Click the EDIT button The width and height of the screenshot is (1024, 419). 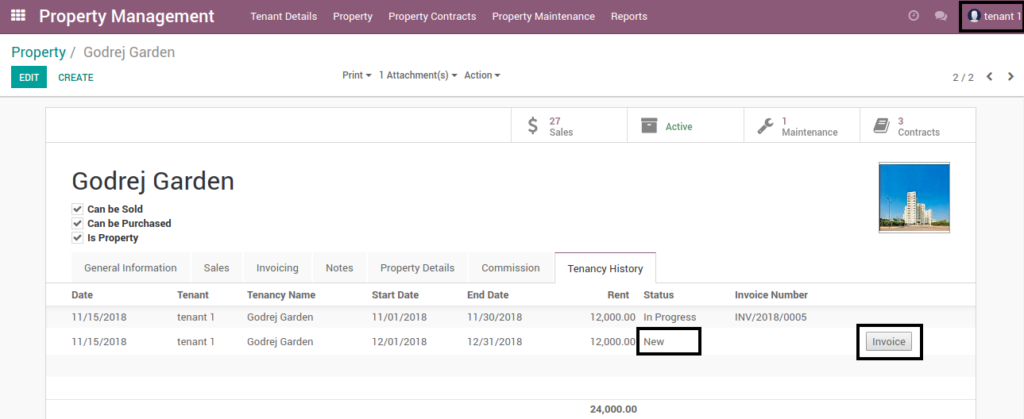pyautogui.click(x=29, y=77)
